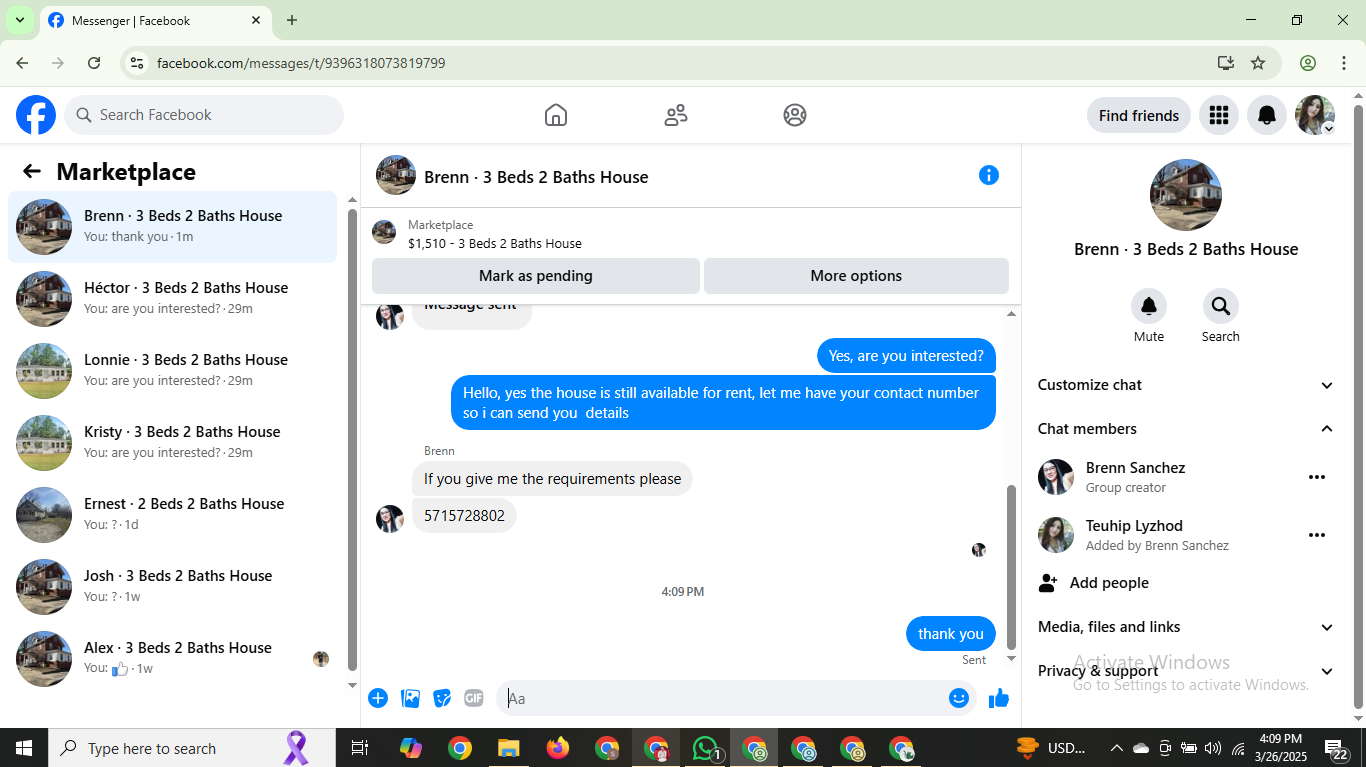Open Josh's 3 Beds 2 Baths conversation
This screenshot has width=1366, height=767.
172,587
